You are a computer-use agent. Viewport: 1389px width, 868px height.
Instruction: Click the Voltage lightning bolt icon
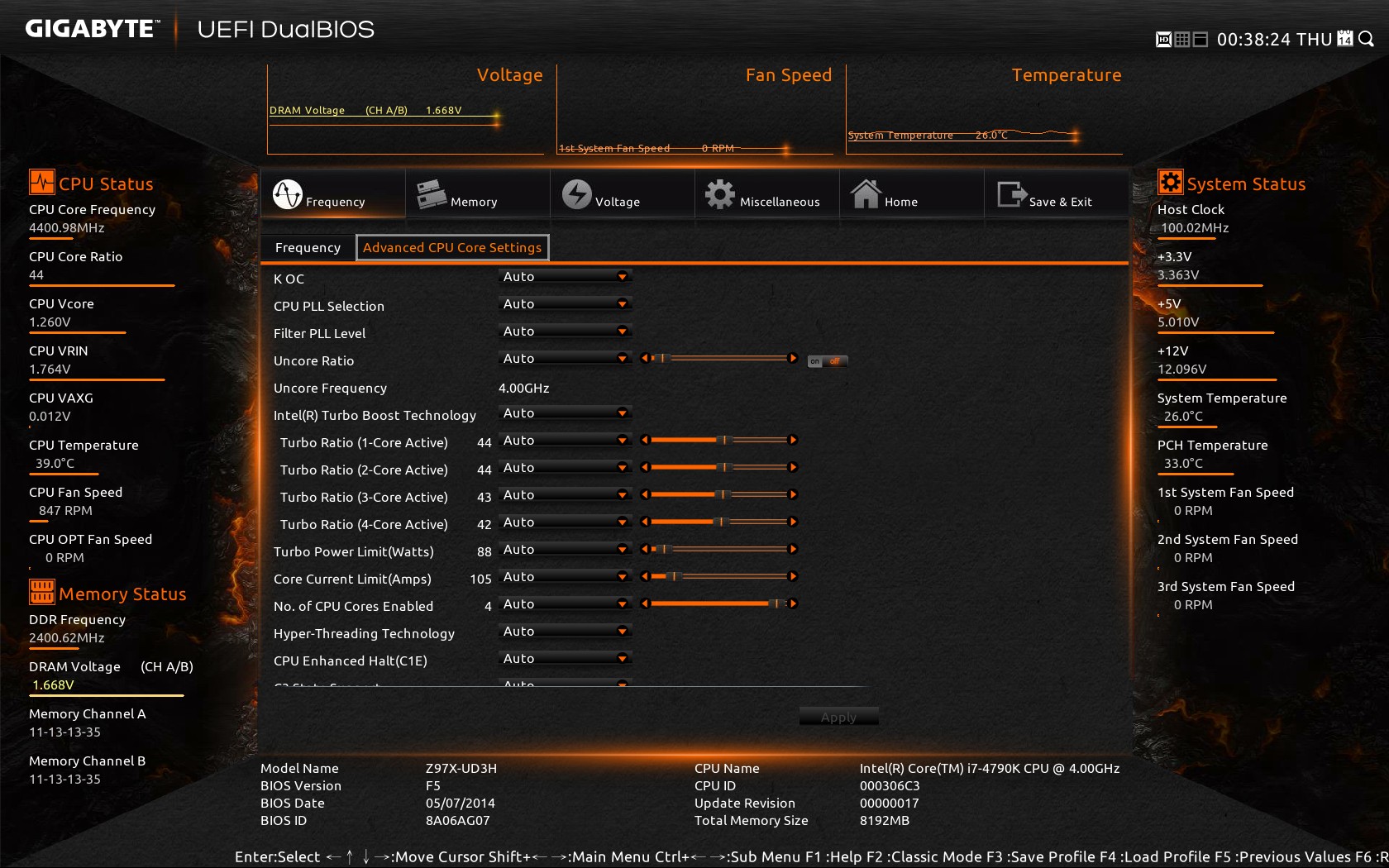[577, 194]
